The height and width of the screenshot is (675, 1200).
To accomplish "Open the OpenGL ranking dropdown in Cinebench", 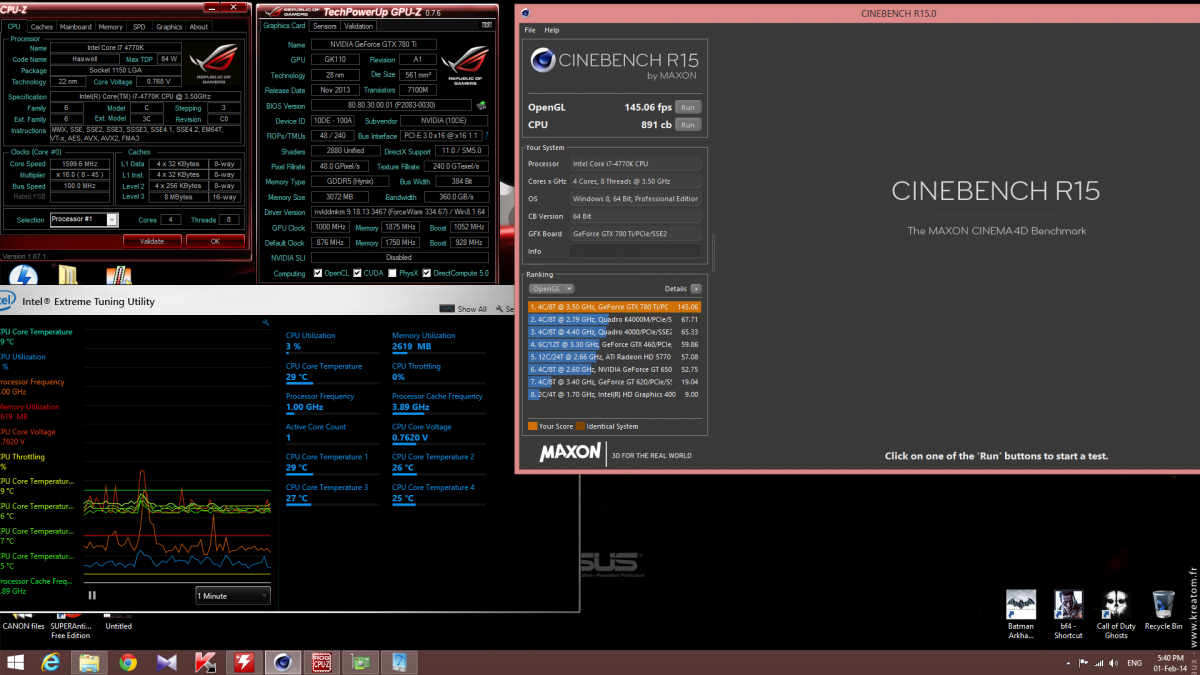I will click(x=551, y=288).
